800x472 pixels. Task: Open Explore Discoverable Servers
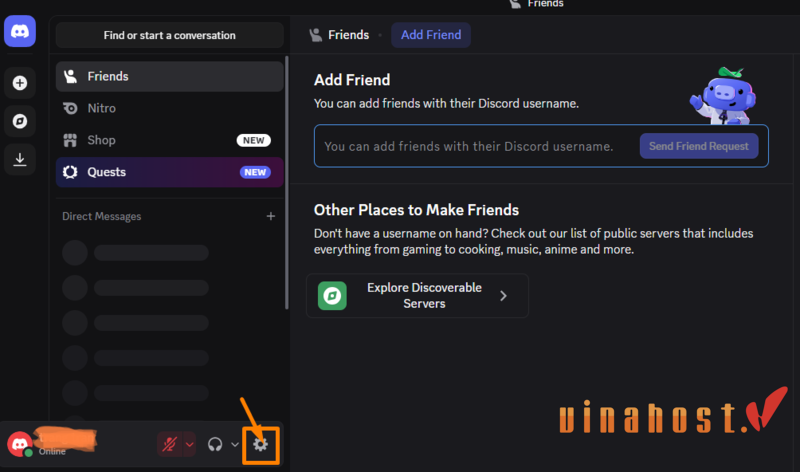click(417, 295)
